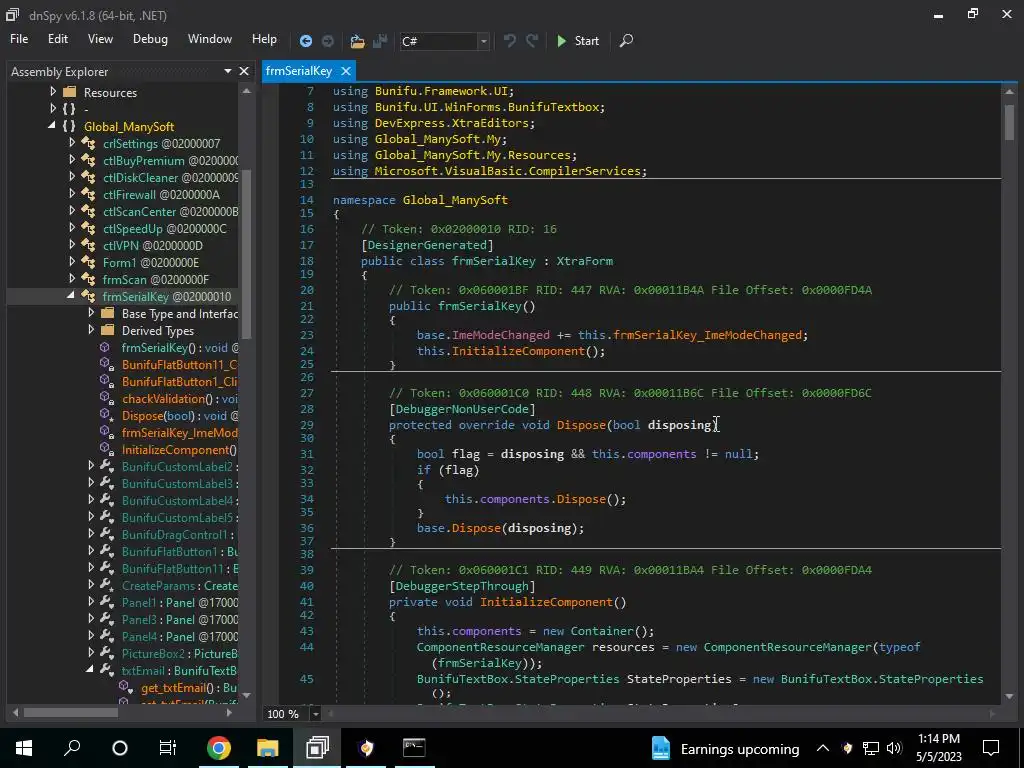This screenshot has width=1024, height=768.
Task: Open the Edit menu
Action: [x=57, y=39]
